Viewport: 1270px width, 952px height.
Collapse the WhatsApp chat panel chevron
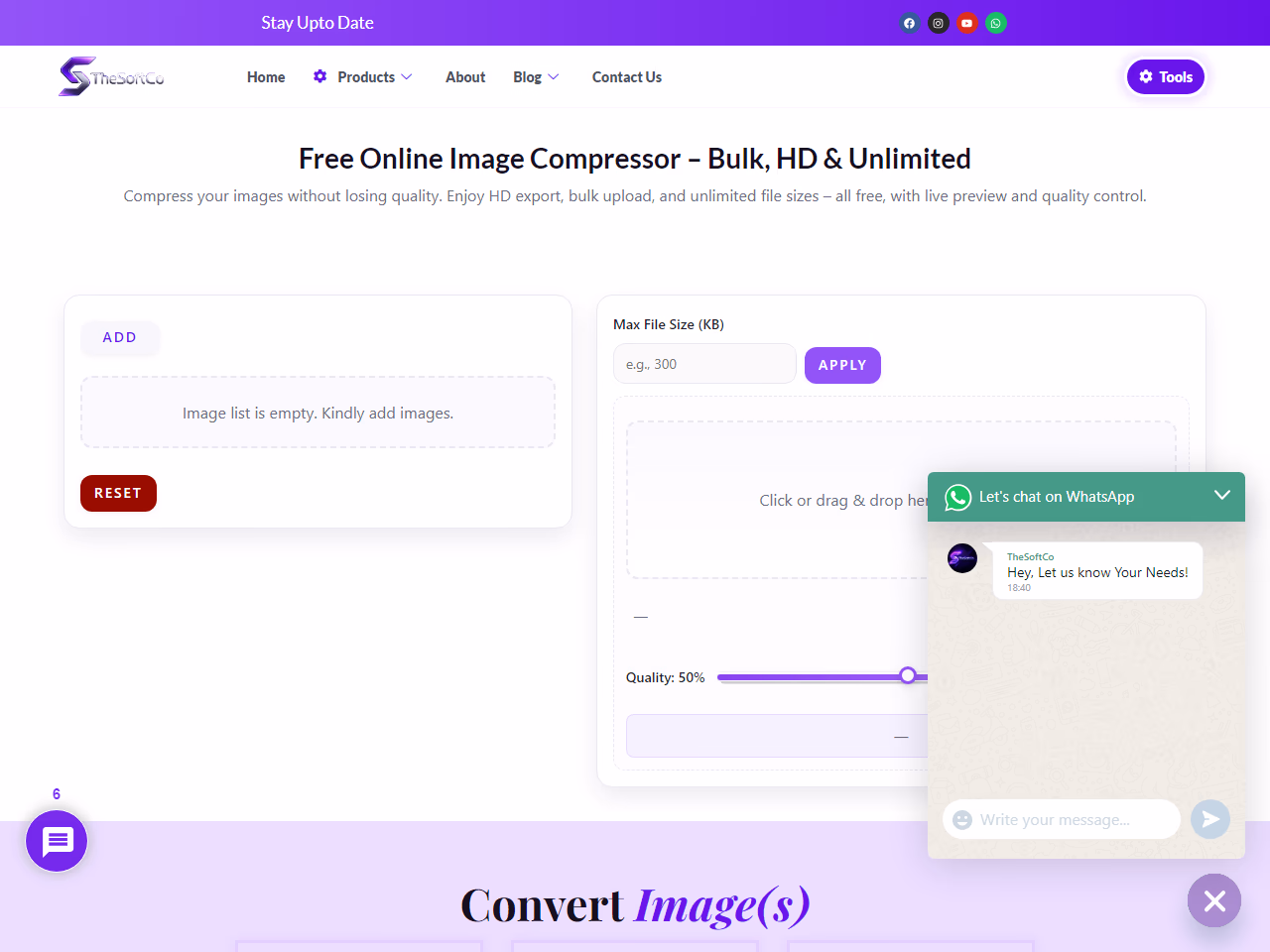coord(1221,495)
